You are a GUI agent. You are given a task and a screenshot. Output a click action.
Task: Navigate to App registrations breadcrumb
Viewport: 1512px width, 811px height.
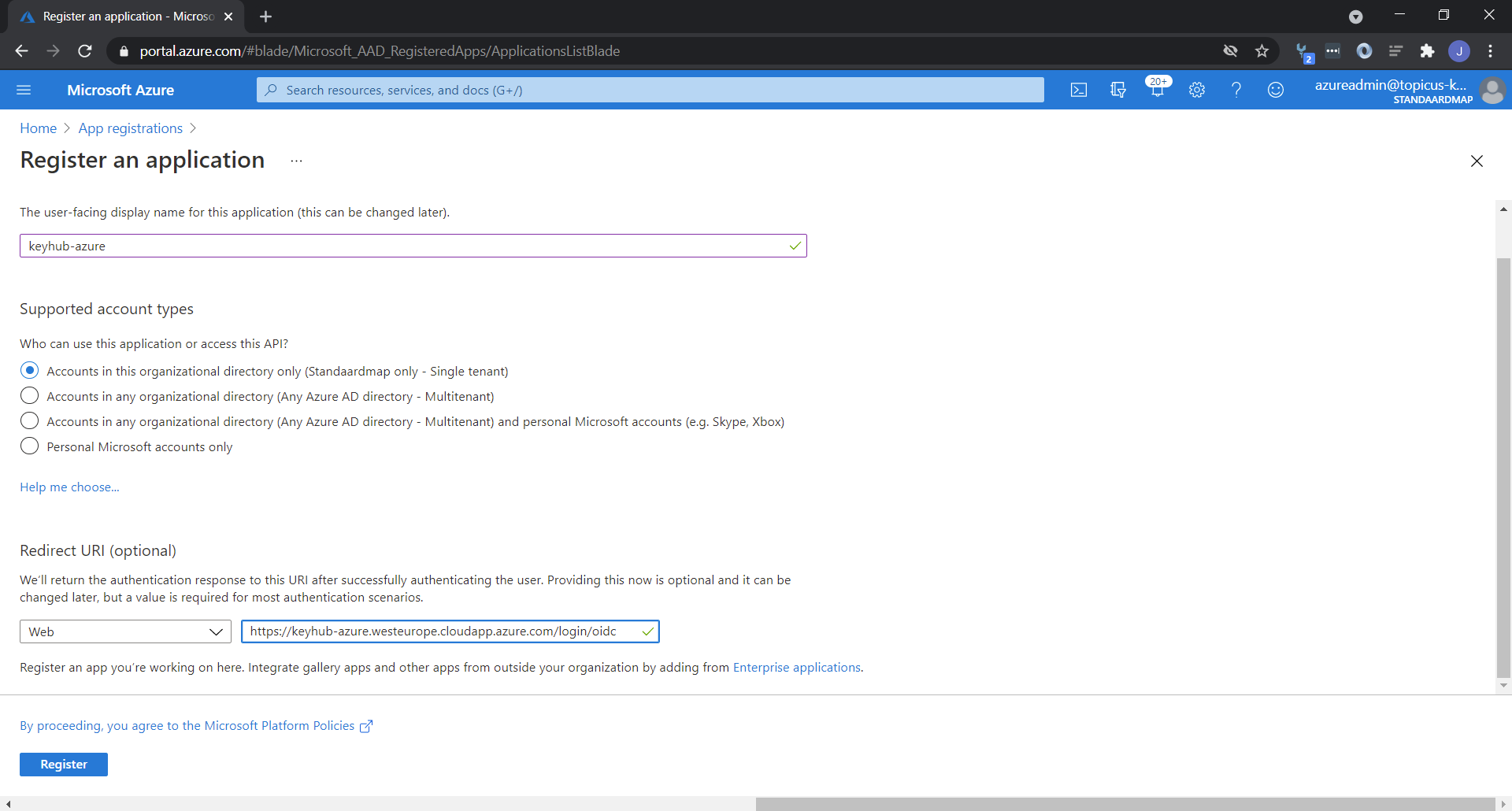click(x=129, y=128)
